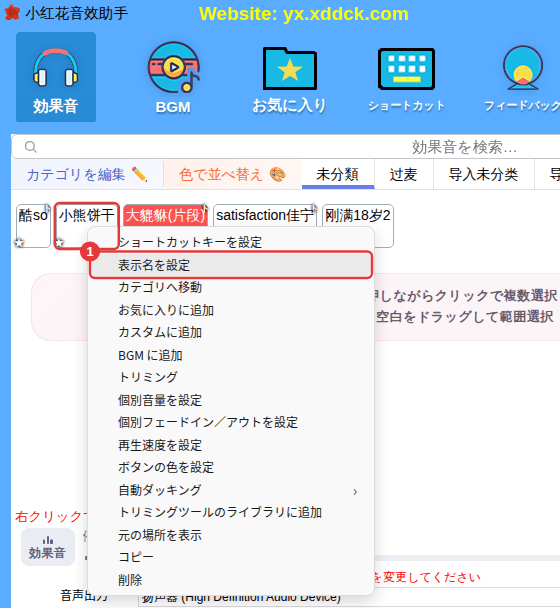
Task: Choose トリミング menu entry
Action: [x=231, y=377]
